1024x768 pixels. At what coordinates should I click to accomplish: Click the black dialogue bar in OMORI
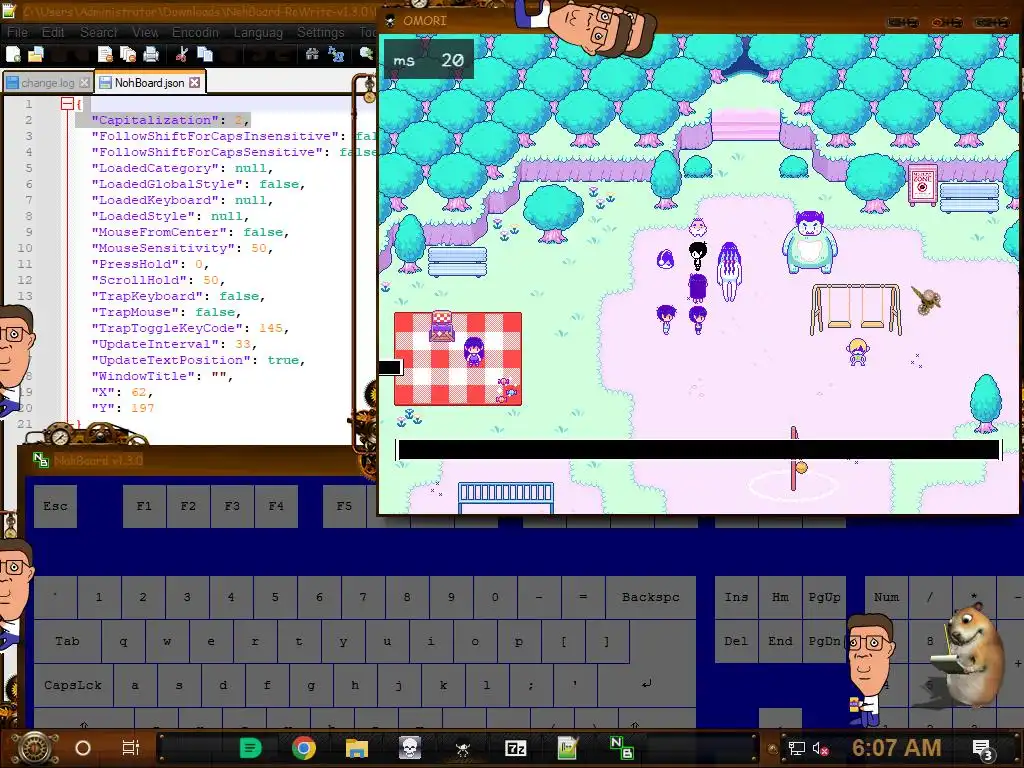tap(698, 450)
